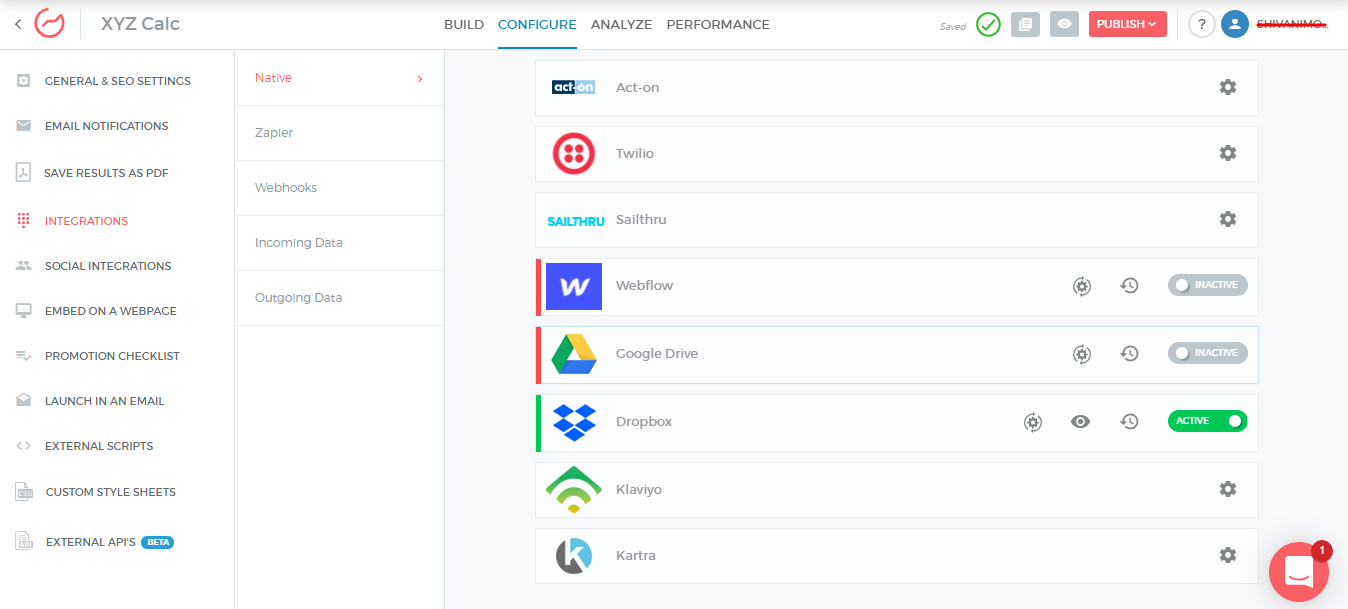Open the Publish dropdown button
This screenshot has width=1348, height=609.
tap(1128, 24)
